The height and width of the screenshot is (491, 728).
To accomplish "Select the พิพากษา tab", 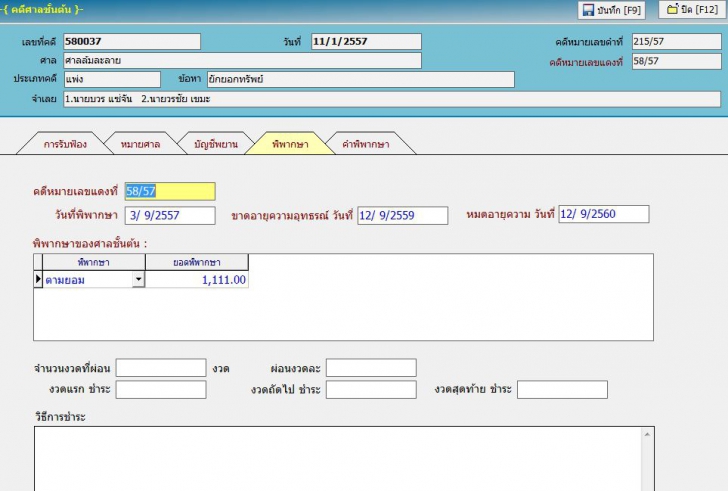I will click(290, 144).
